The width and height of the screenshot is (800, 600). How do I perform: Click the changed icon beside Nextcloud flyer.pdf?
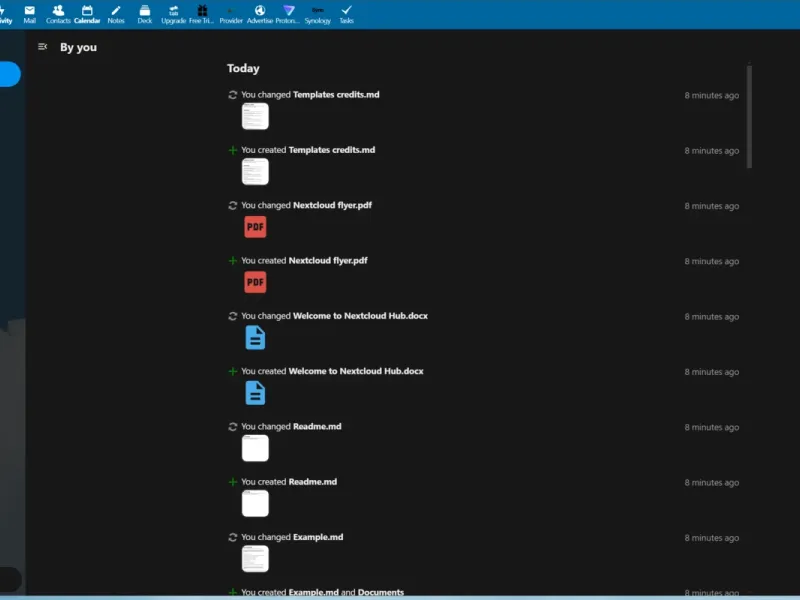(233, 206)
